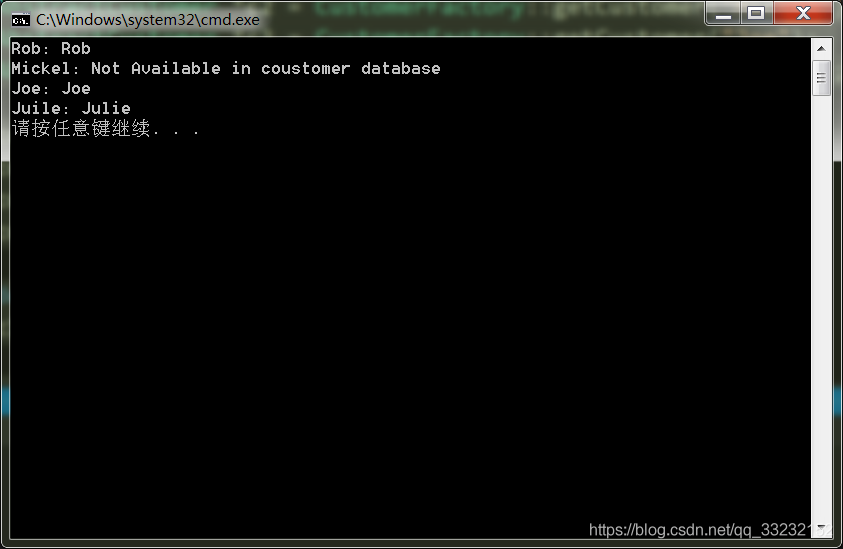Click the 'Joe: Joe' output line

coord(51,88)
